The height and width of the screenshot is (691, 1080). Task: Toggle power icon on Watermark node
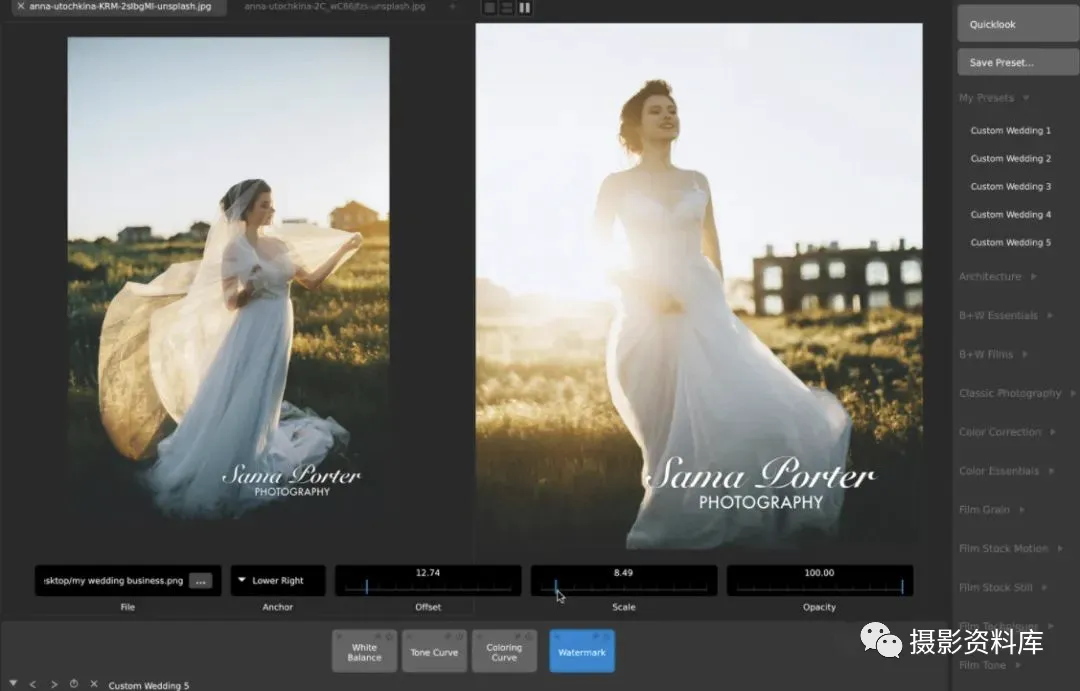(x=607, y=636)
